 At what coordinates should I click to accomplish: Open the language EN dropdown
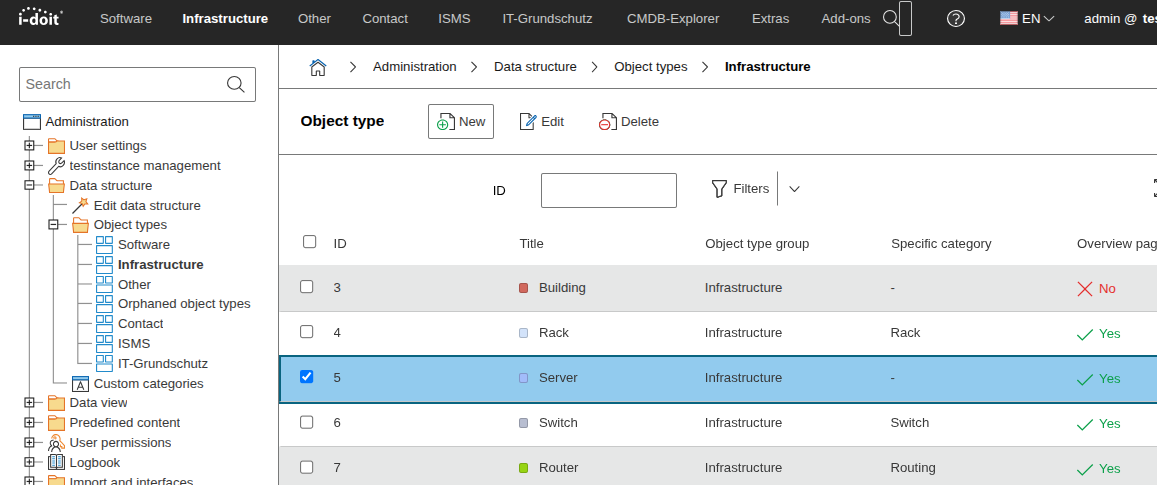pos(1027,18)
